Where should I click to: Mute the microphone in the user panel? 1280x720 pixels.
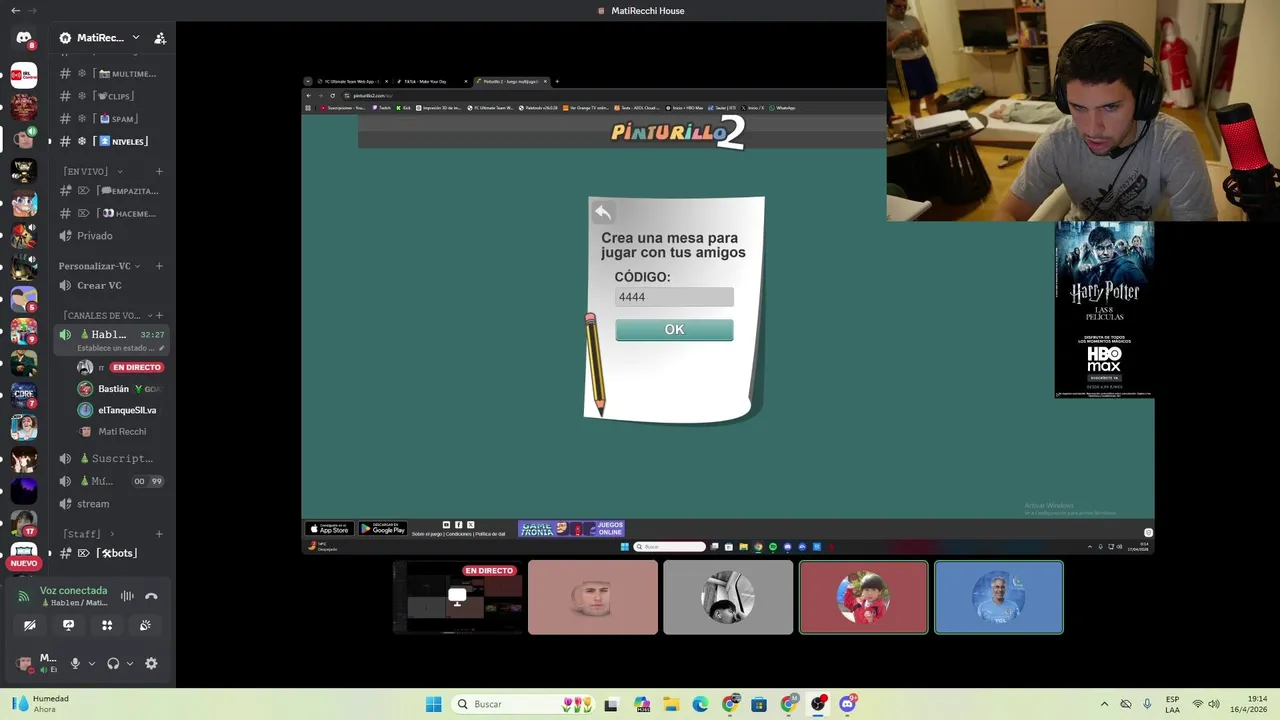coord(75,663)
